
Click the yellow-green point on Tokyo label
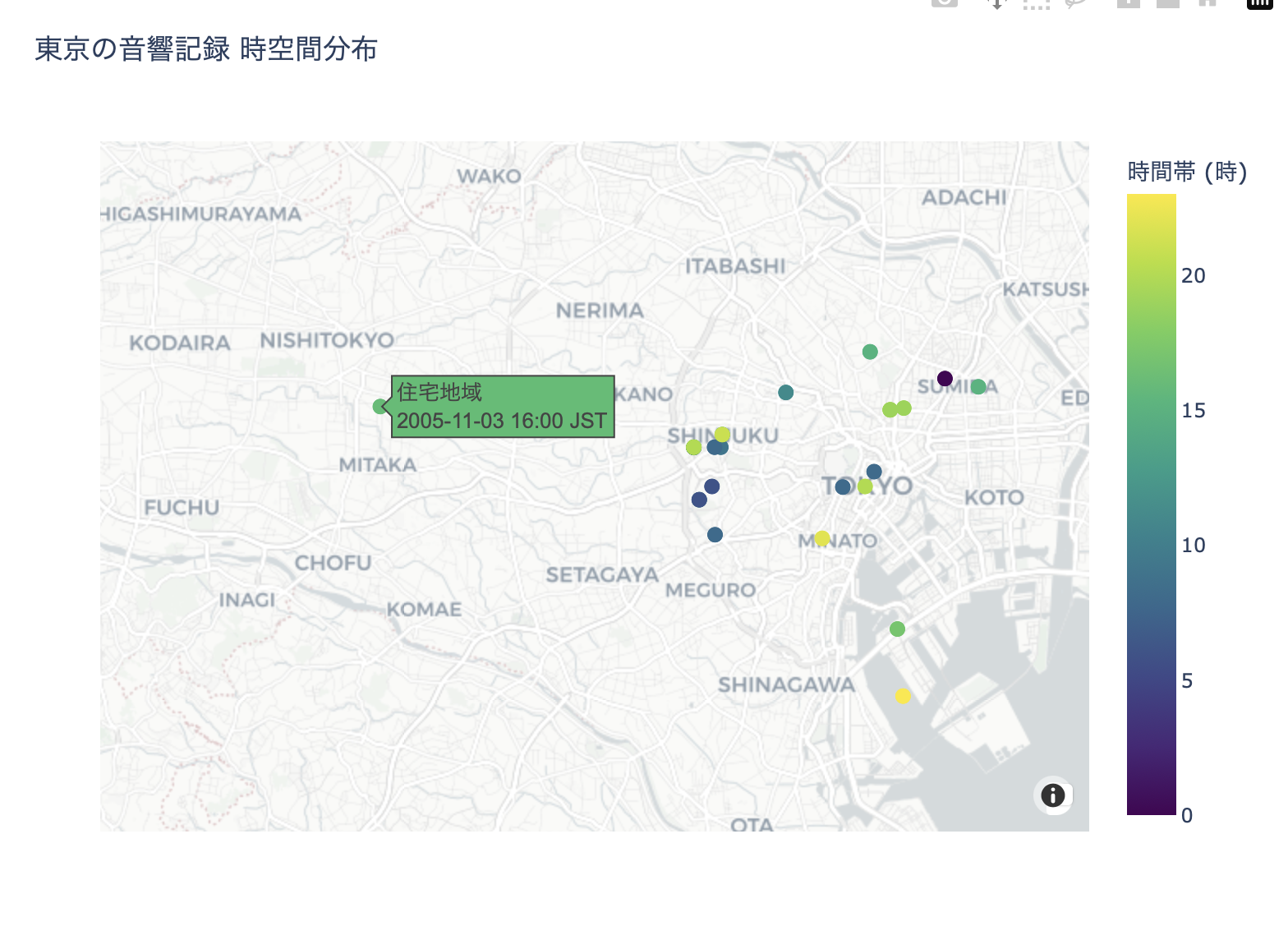pos(865,486)
